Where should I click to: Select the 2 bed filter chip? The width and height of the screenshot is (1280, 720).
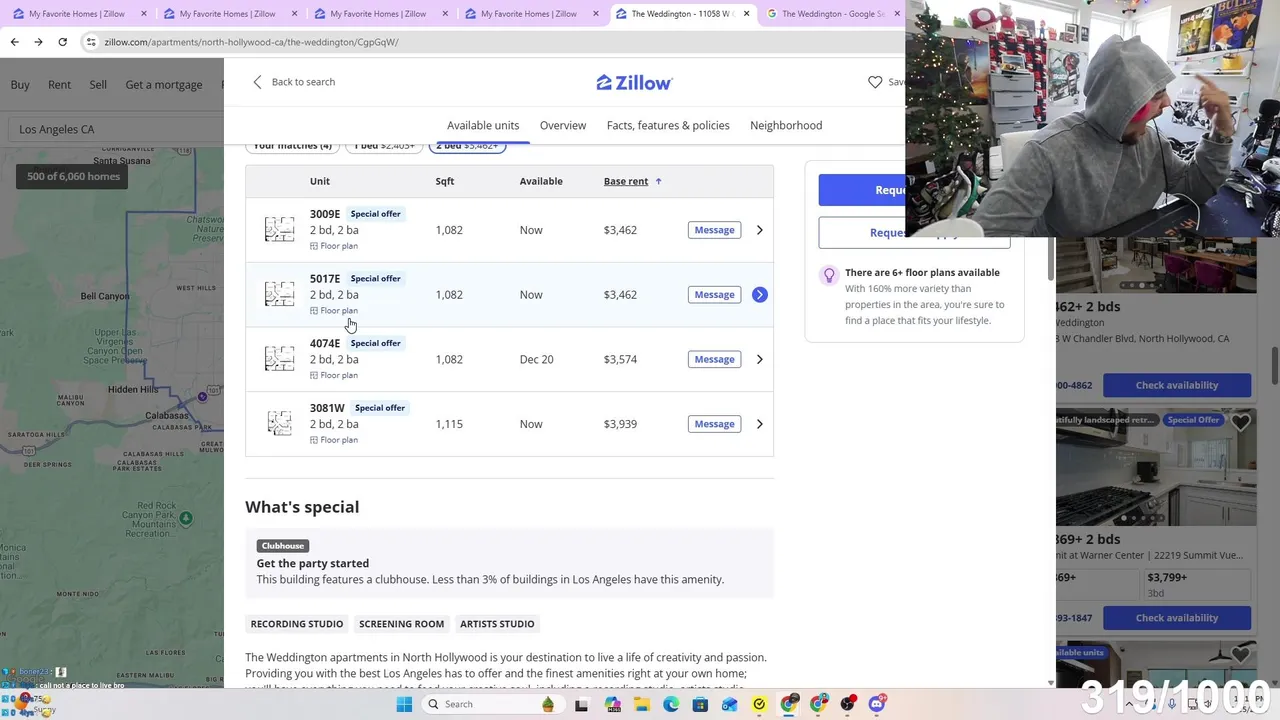point(467,146)
